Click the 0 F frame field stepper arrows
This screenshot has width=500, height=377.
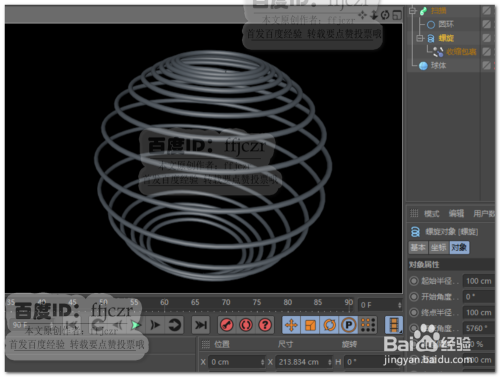click(x=399, y=305)
